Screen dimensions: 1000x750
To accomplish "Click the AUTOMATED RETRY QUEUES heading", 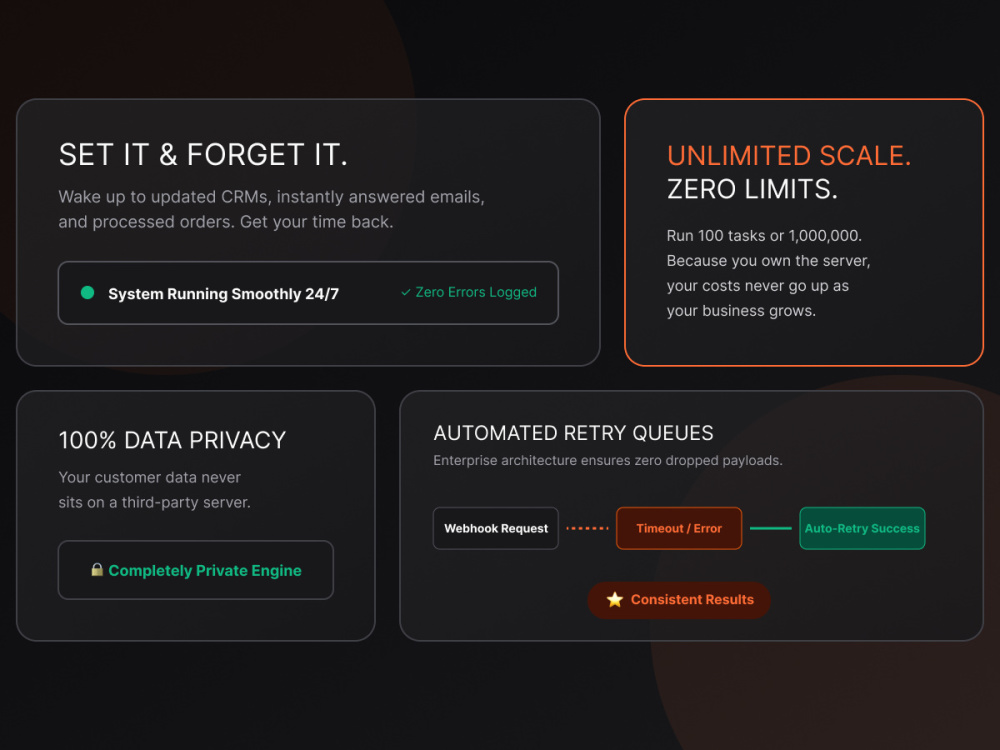I will coord(573,433).
